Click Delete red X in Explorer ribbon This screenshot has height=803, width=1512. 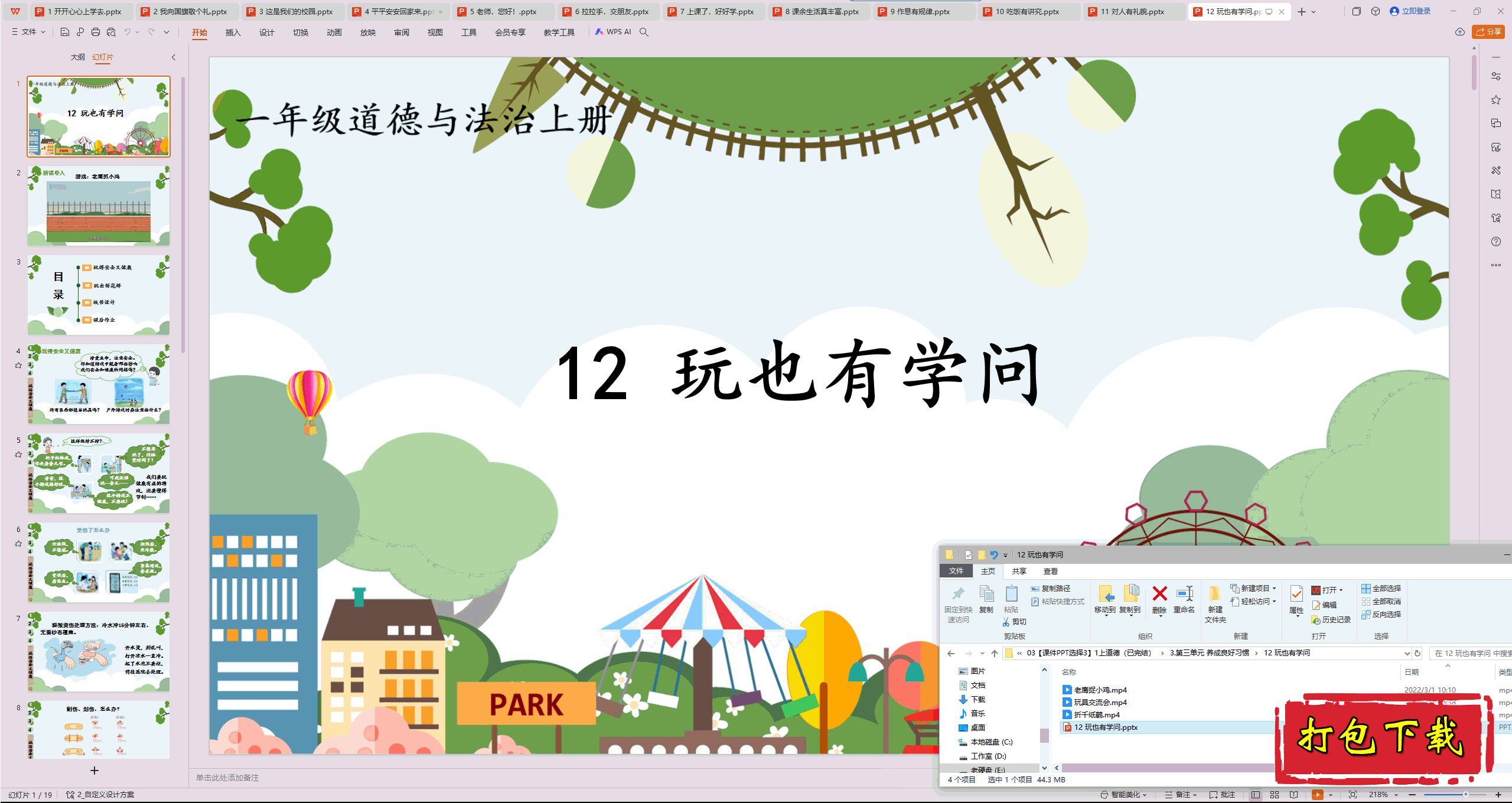click(1159, 599)
